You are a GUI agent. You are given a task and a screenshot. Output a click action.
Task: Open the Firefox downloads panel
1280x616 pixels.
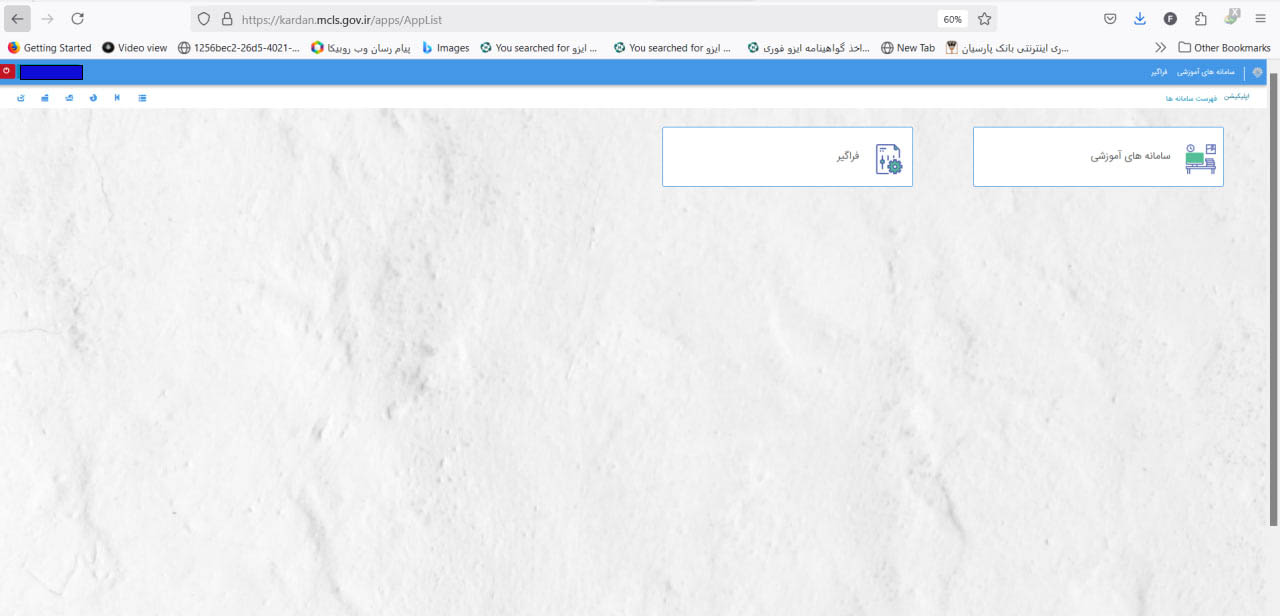click(1140, 19)
